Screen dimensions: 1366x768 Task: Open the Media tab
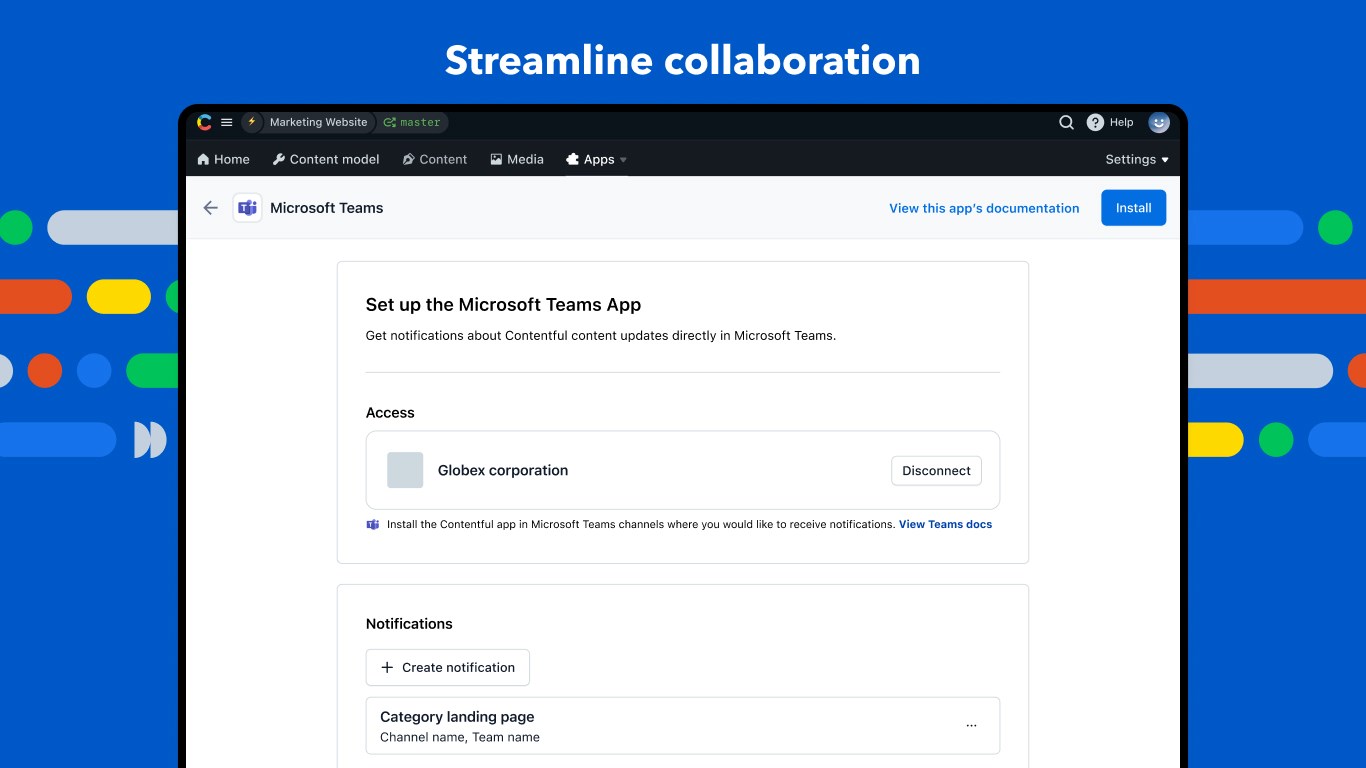click(x=517, y=160)
